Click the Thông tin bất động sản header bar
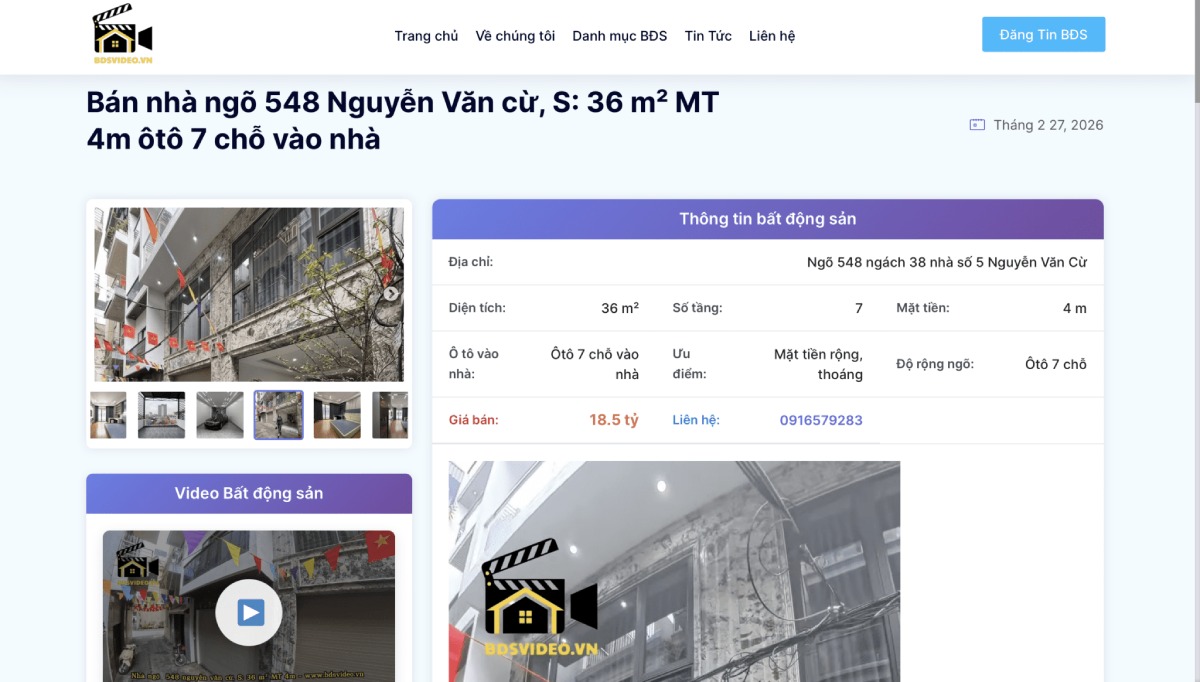This screenshot has width=1200, height=682. point(767,219)
